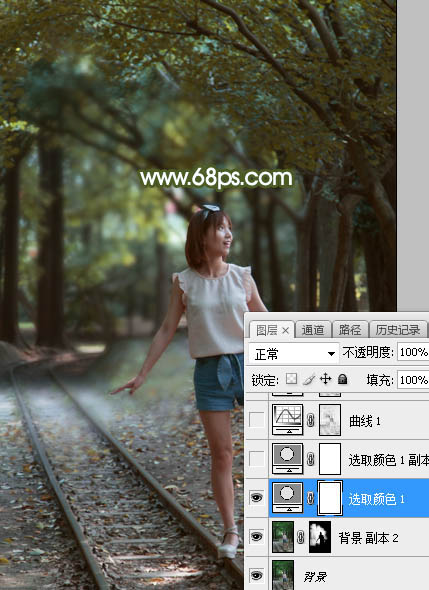Hide the 背景 副本 2 layer
Viewport: 429px width, 590px height.
click(257, 537)
